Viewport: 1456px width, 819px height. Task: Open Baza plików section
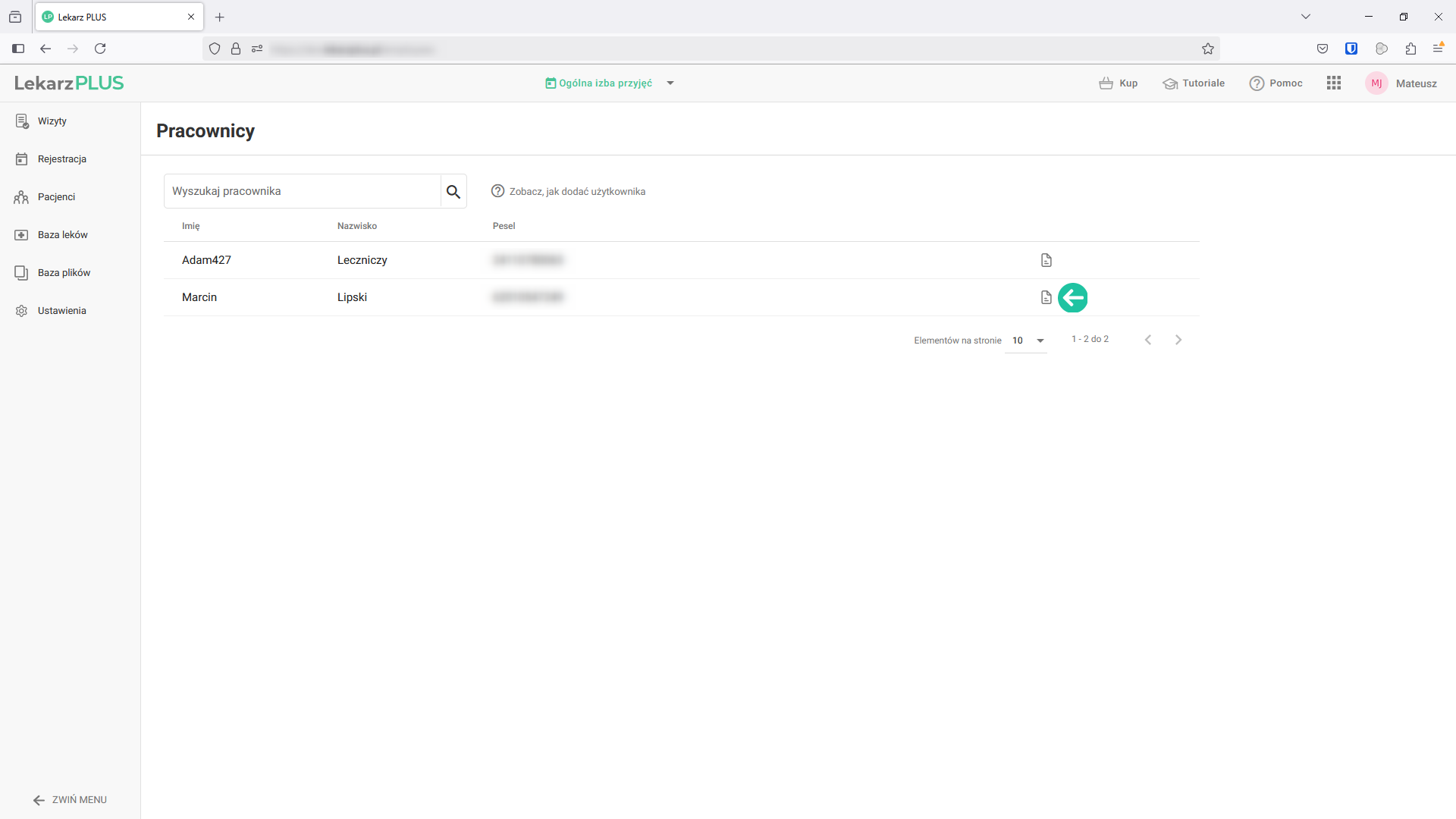pyautogui.click(x=64, y=273)
